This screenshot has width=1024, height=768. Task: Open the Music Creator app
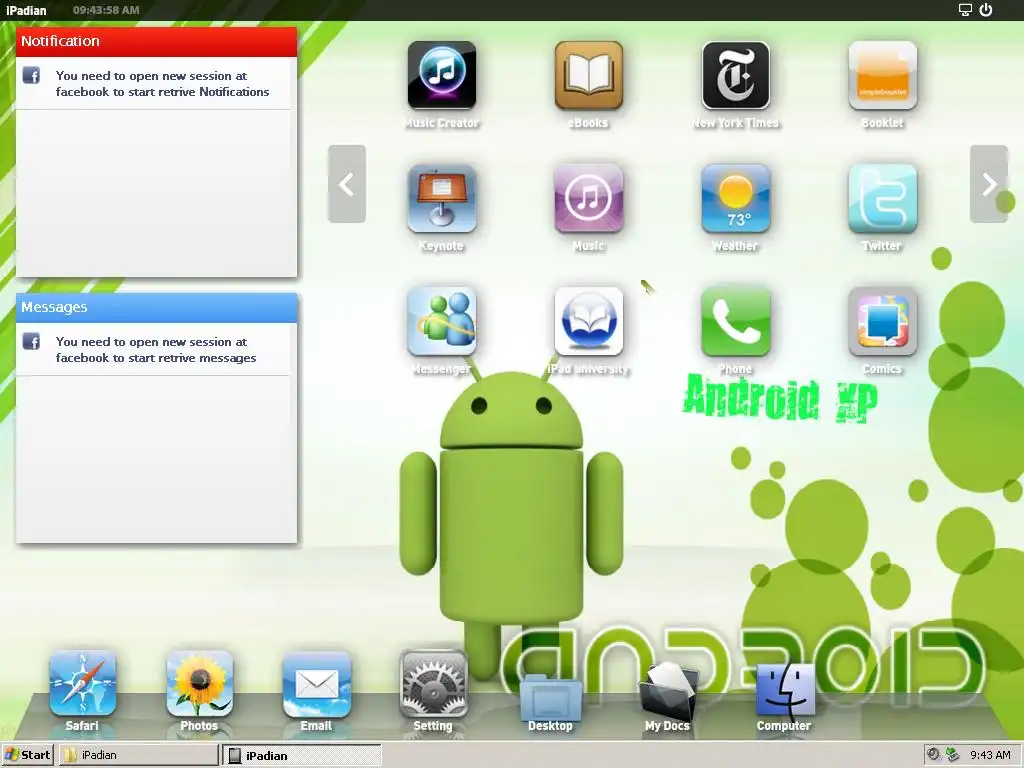pos(441,75)
